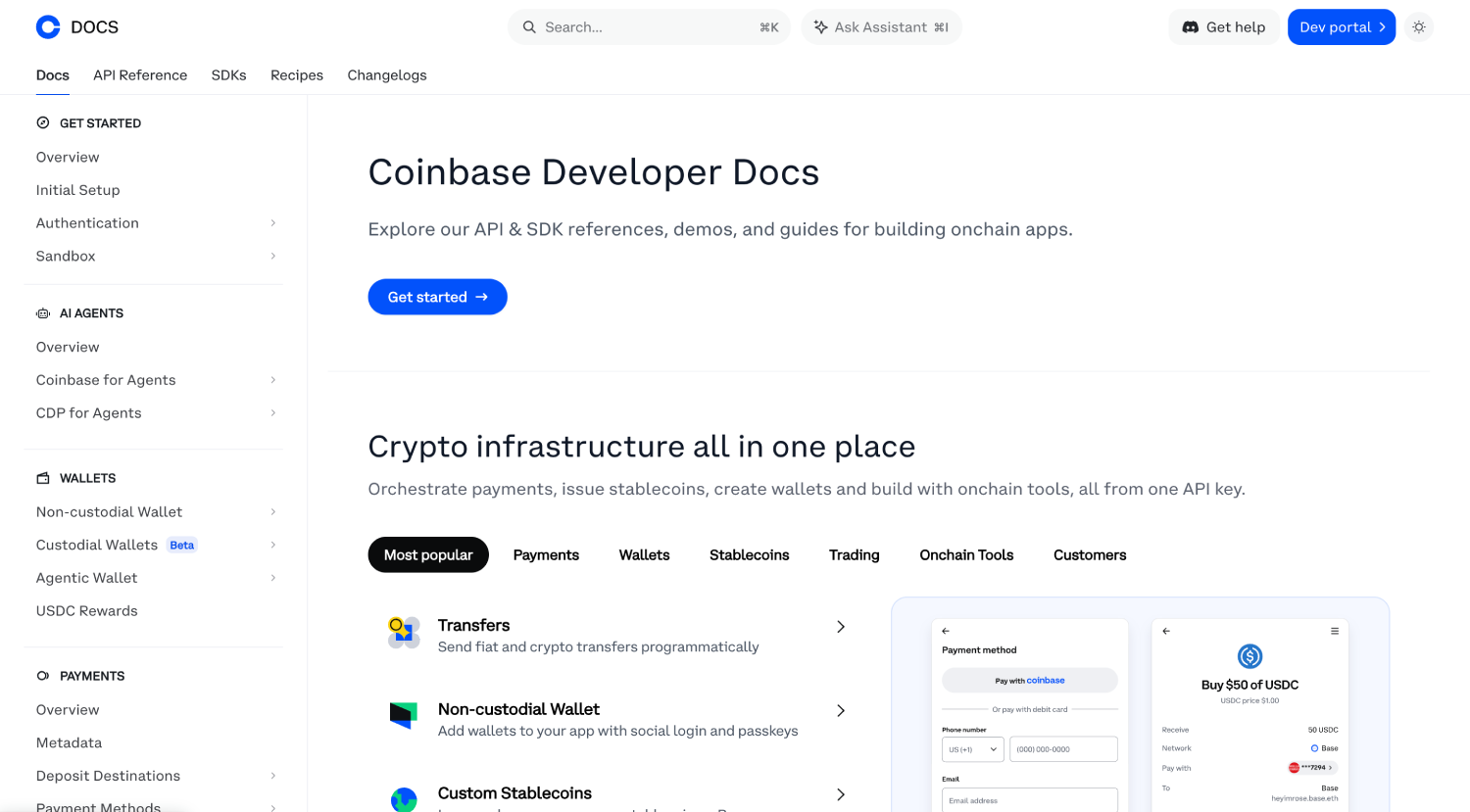Click the Custom Stablecoins card title

pos(514,793)
